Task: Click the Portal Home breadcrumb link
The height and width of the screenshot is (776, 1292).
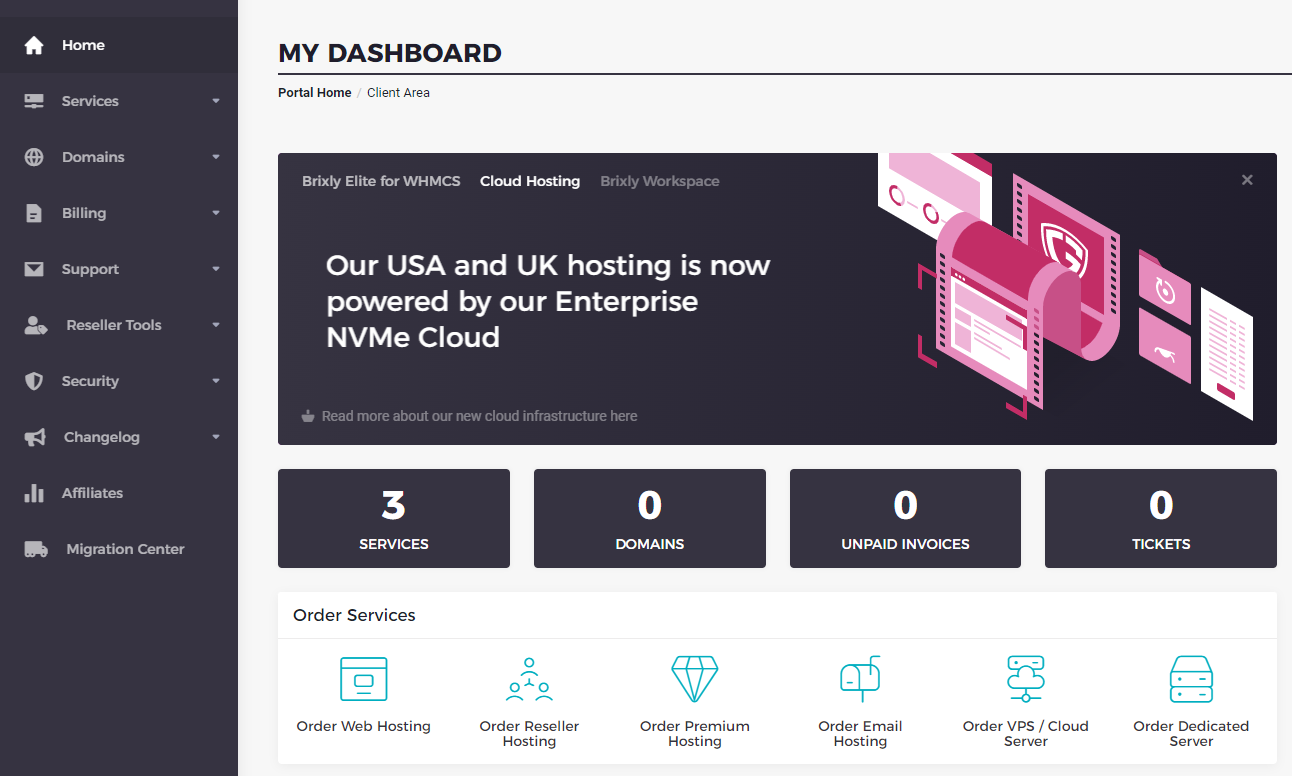Action: [x=315, y=93]
